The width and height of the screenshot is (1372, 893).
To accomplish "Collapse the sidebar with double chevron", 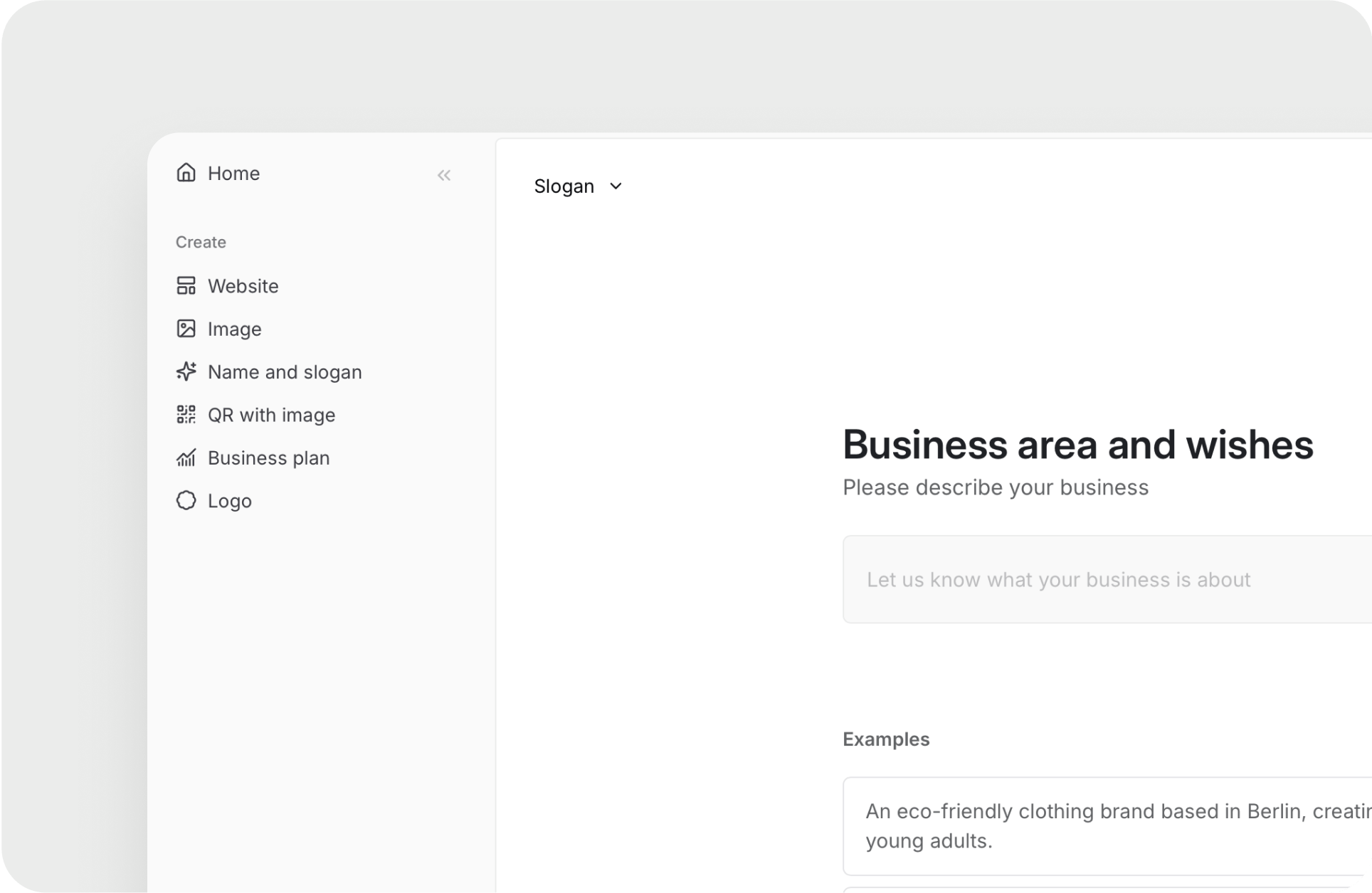I will pos(444,175).
